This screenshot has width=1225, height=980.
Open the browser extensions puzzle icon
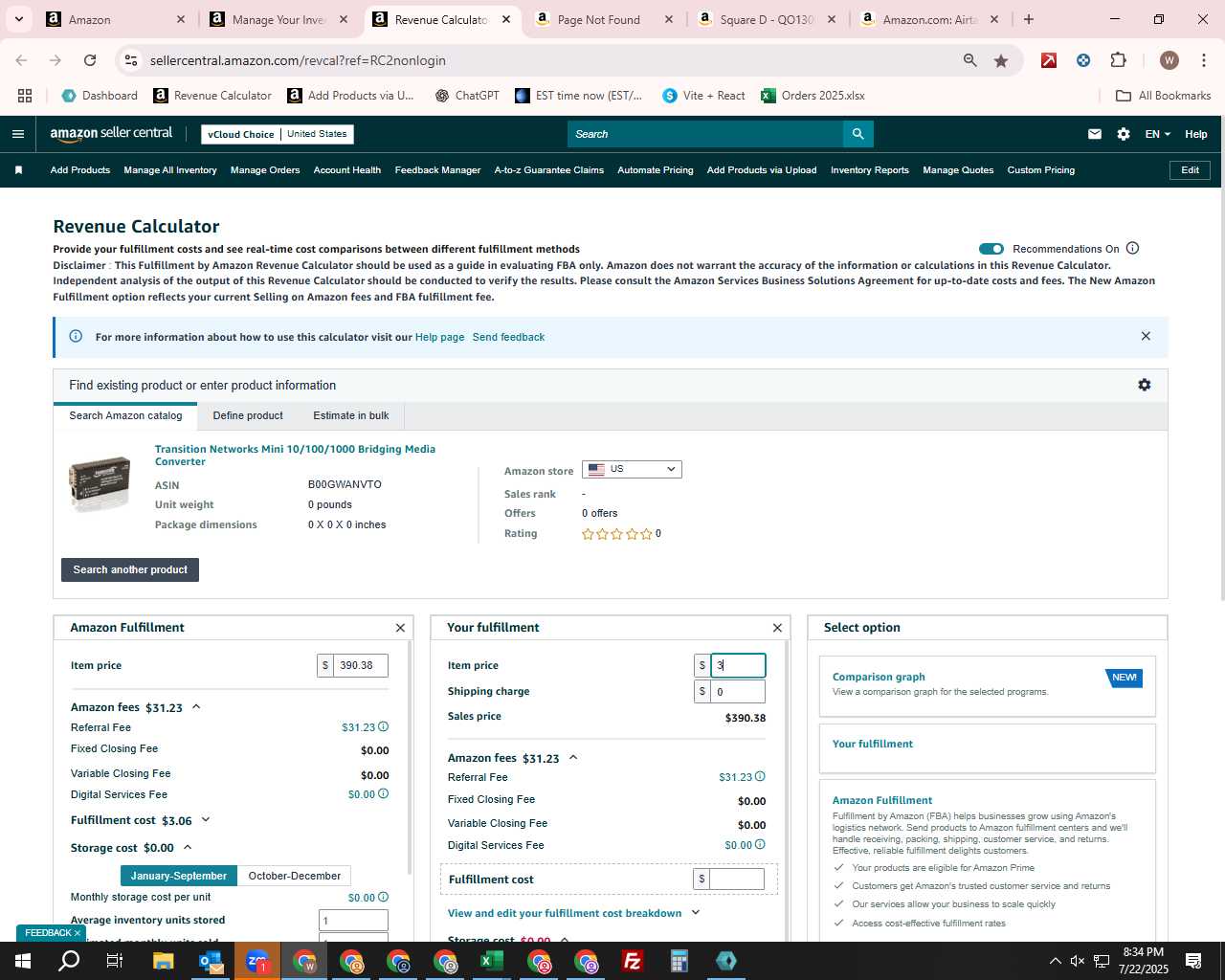[x=1118, y=60]
